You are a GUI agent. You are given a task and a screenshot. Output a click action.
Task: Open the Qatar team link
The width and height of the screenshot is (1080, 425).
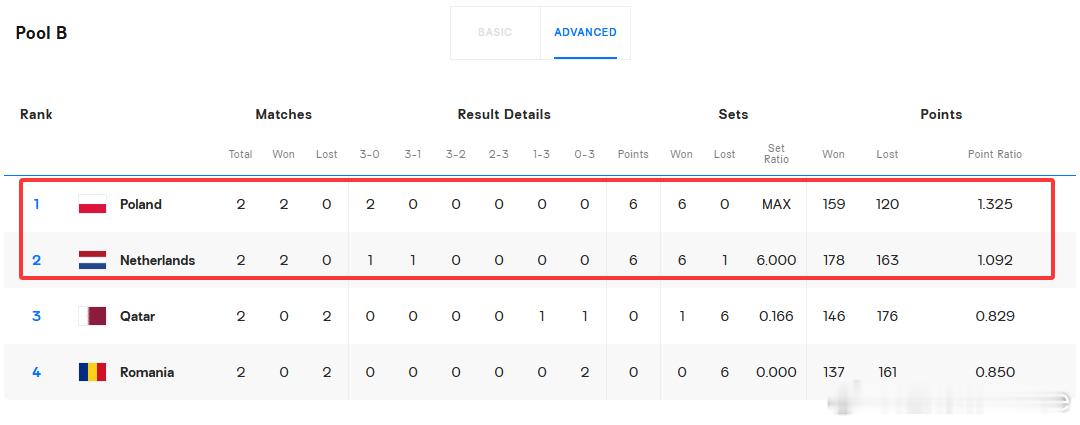tap(137, 316)
